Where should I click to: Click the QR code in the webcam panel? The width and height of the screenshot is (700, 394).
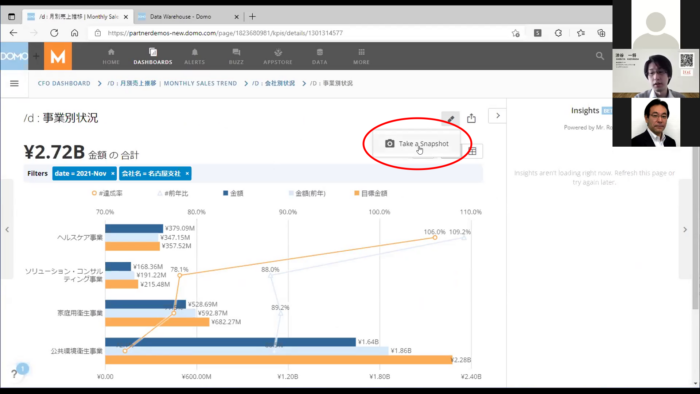tap(686, 60)
